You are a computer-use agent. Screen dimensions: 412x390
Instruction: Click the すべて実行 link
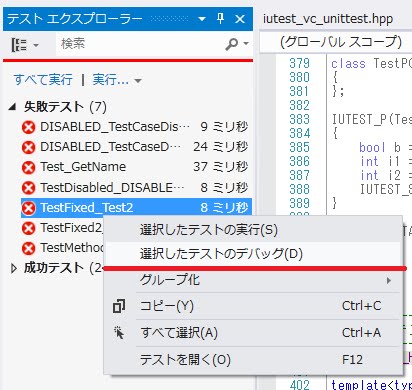pos(43,80)
